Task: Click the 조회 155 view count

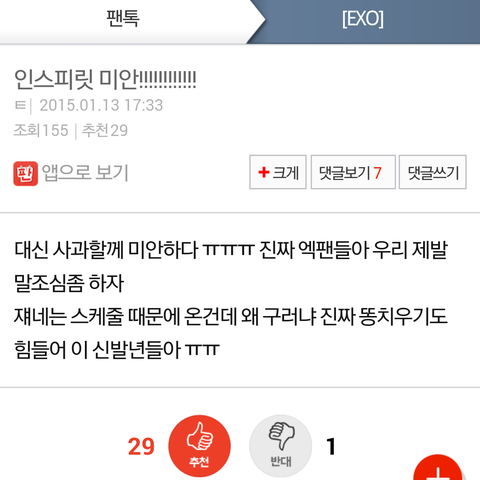Action: tap(41, 130)
